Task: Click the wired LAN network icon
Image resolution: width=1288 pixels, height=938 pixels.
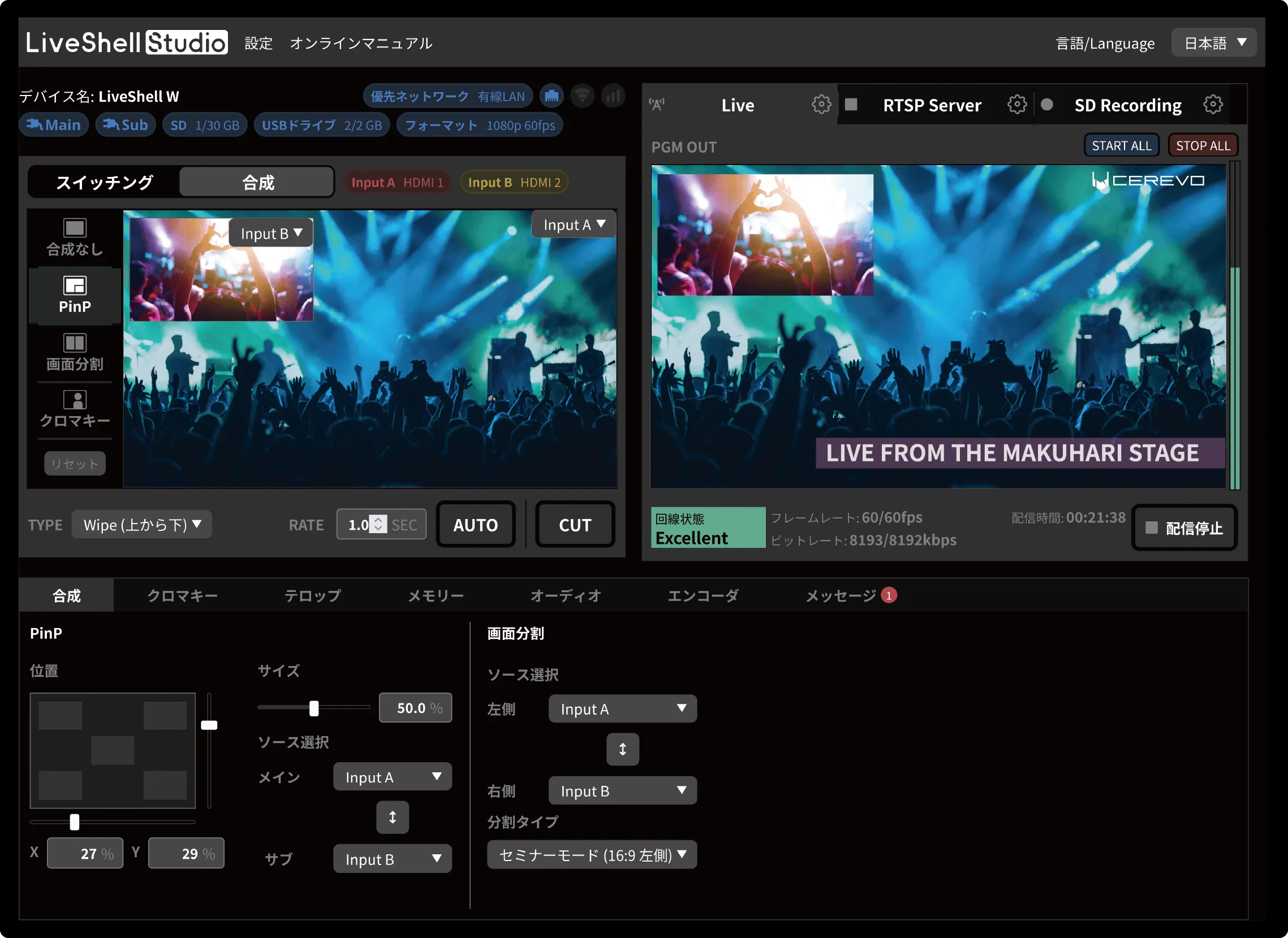Action: coord(552,96)
